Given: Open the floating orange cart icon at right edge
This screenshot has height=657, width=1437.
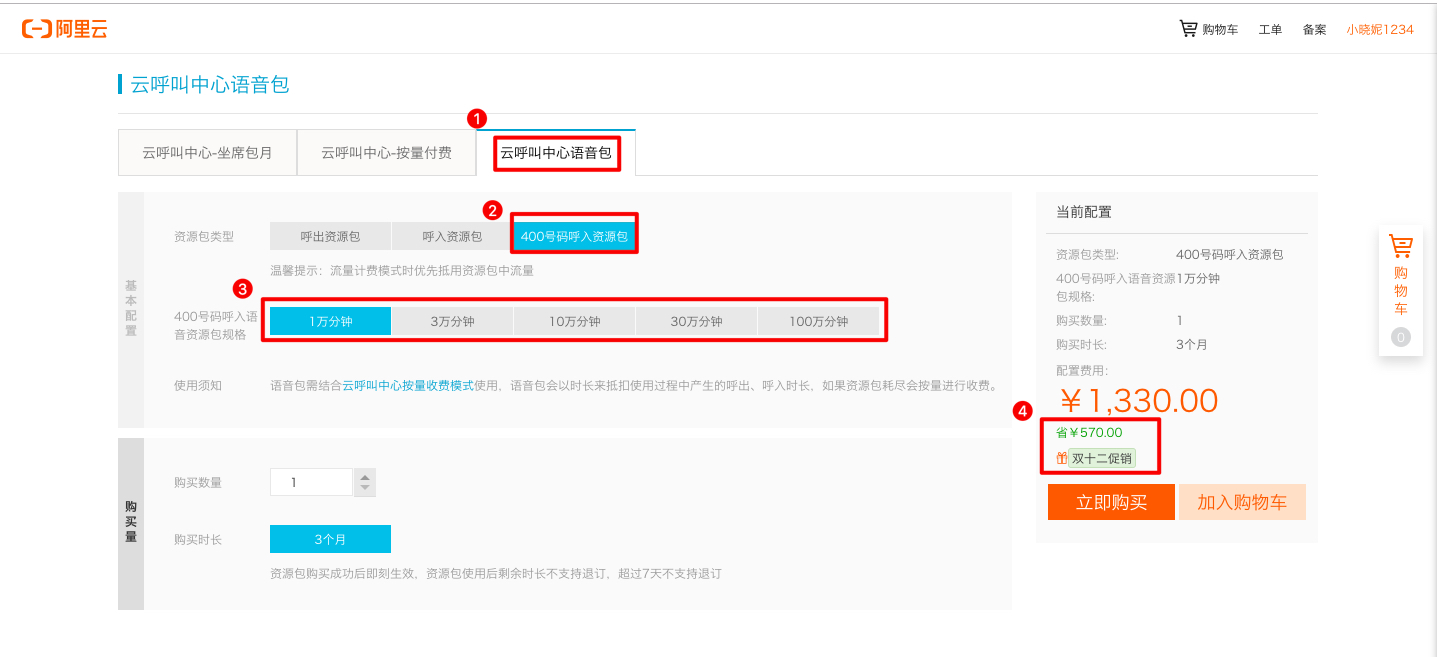Looking at the screenshot, I should pyautogui.click(x=1401, y=246).
